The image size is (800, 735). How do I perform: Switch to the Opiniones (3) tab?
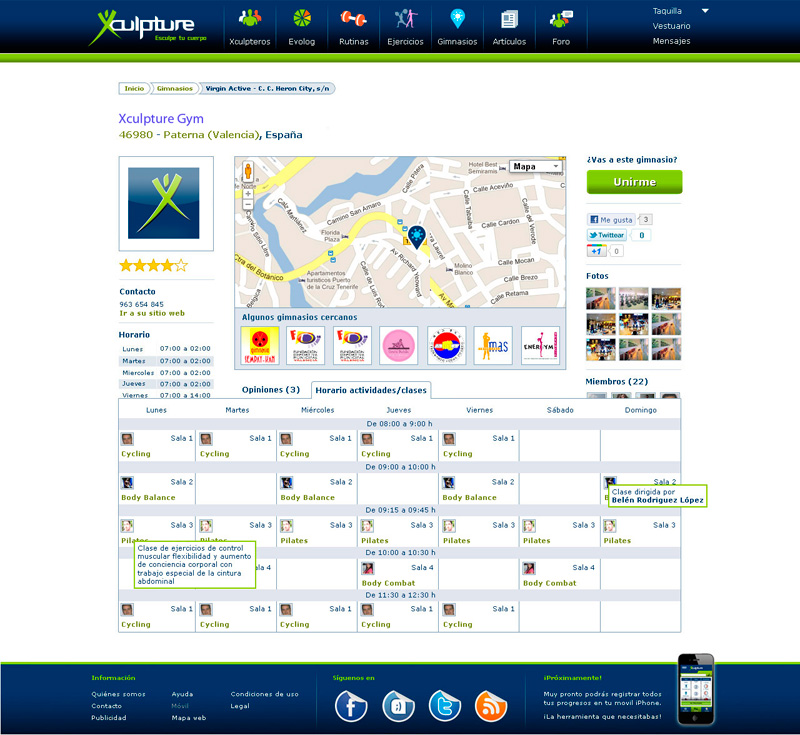(x=270, y=390)
